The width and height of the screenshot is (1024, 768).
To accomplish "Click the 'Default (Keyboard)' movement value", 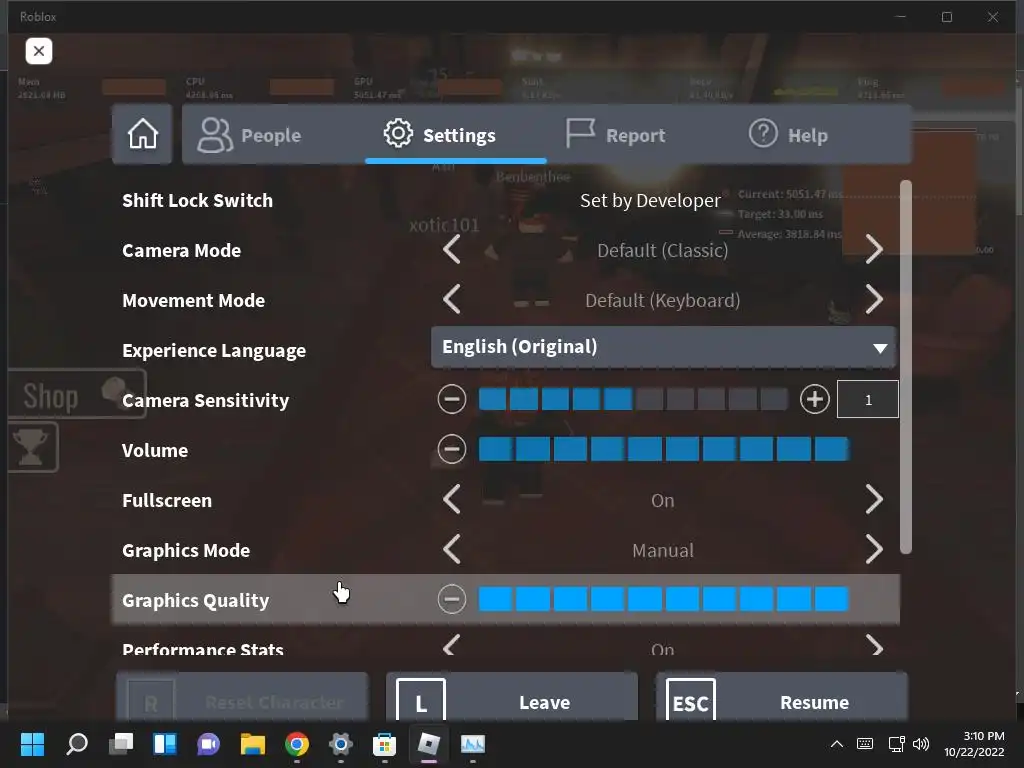I will pyautogui.click(x=663, y=300).
